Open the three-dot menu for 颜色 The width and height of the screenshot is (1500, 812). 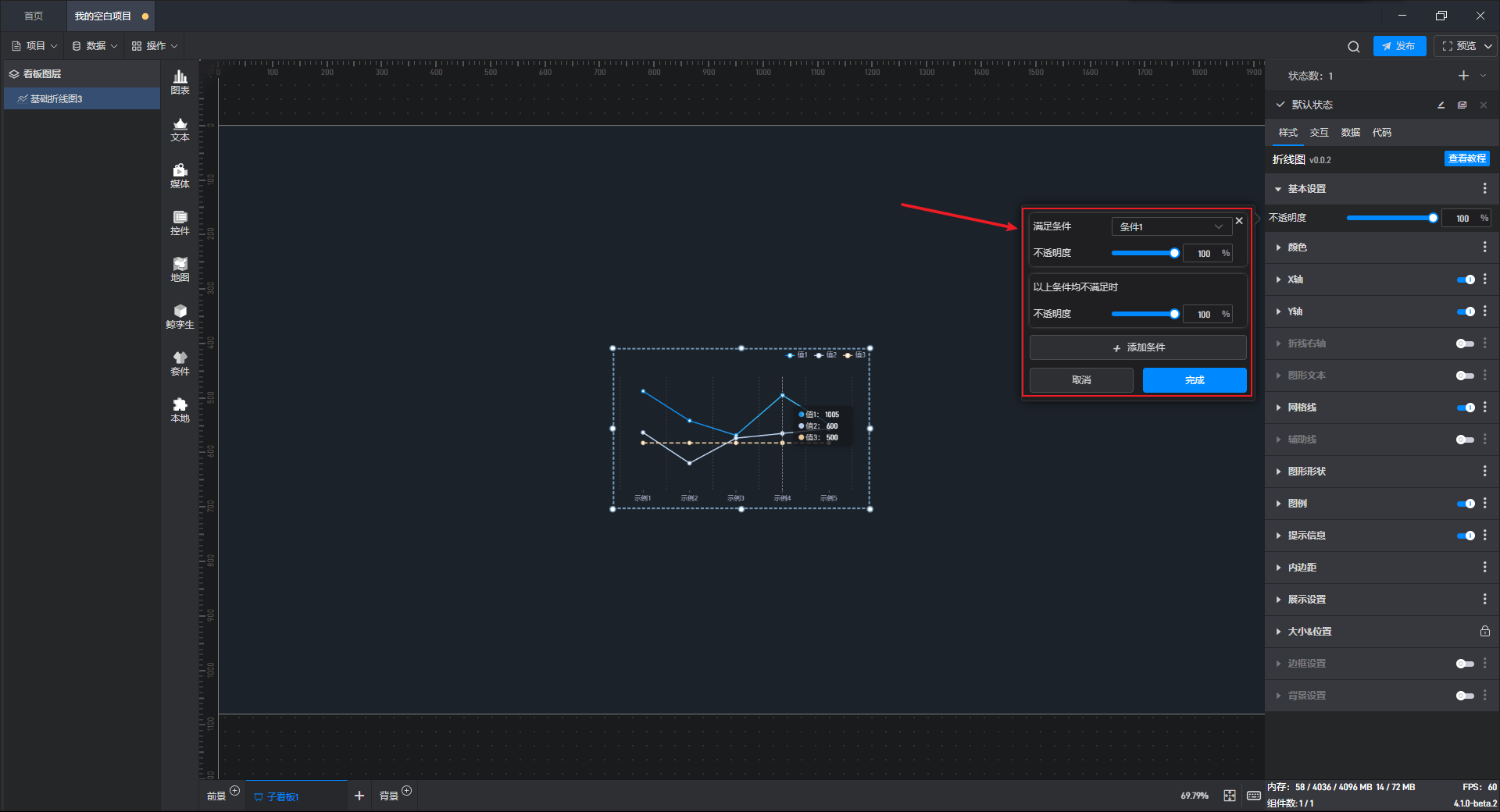point(1484,248)
